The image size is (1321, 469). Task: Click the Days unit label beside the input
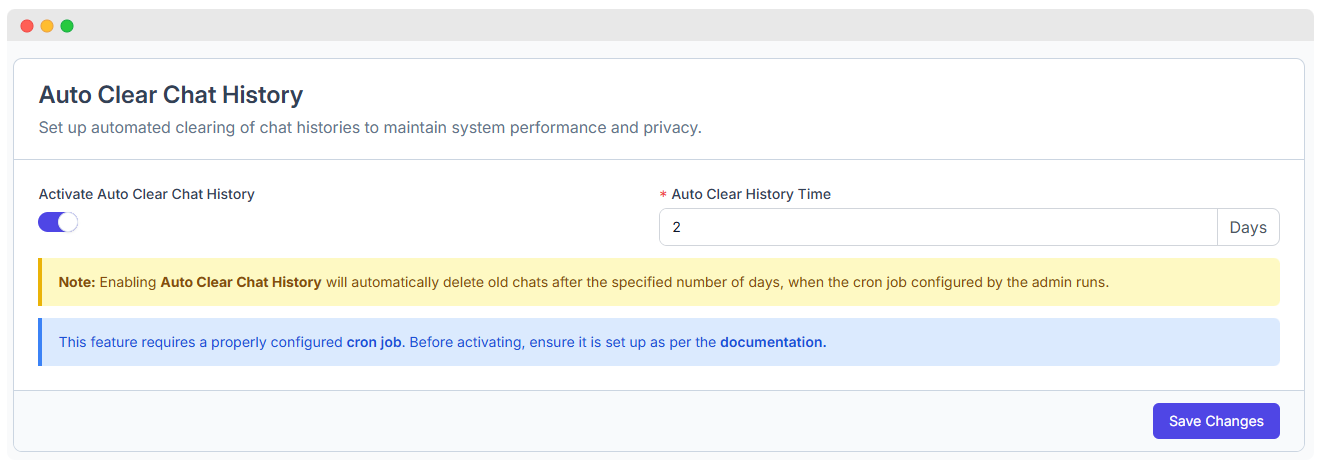pyautogui.click(x=1248, y=227)
